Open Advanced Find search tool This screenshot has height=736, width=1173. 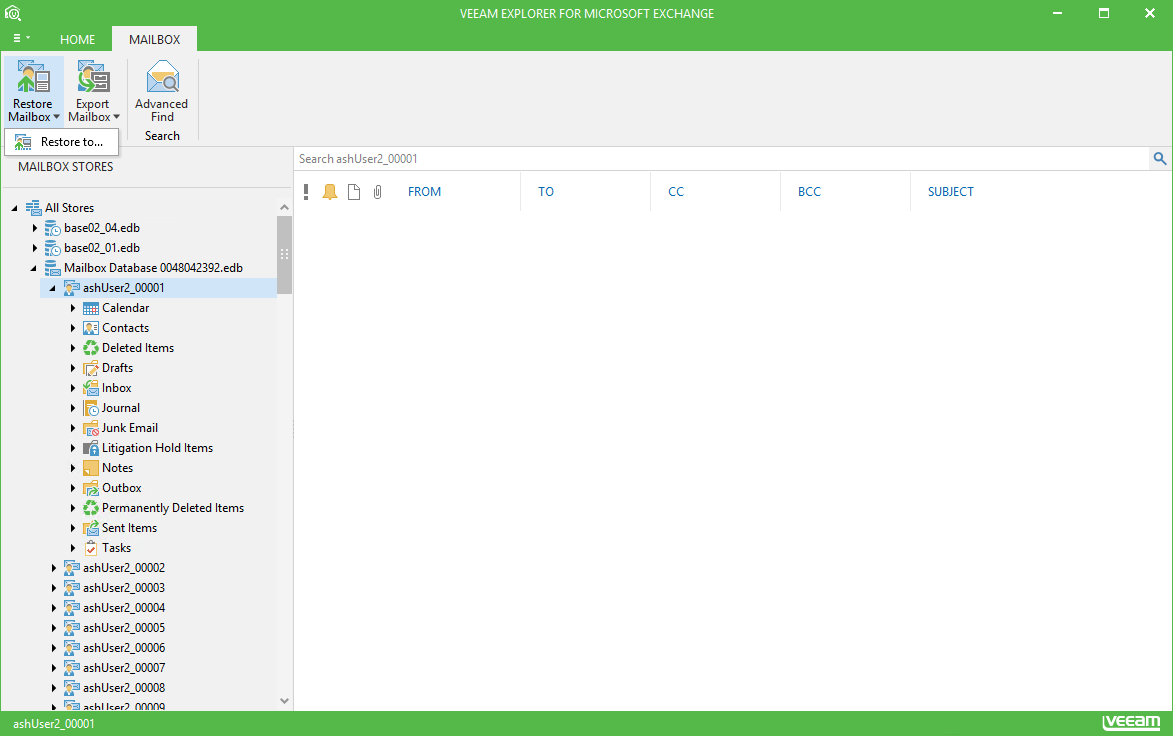click(162, 91)
